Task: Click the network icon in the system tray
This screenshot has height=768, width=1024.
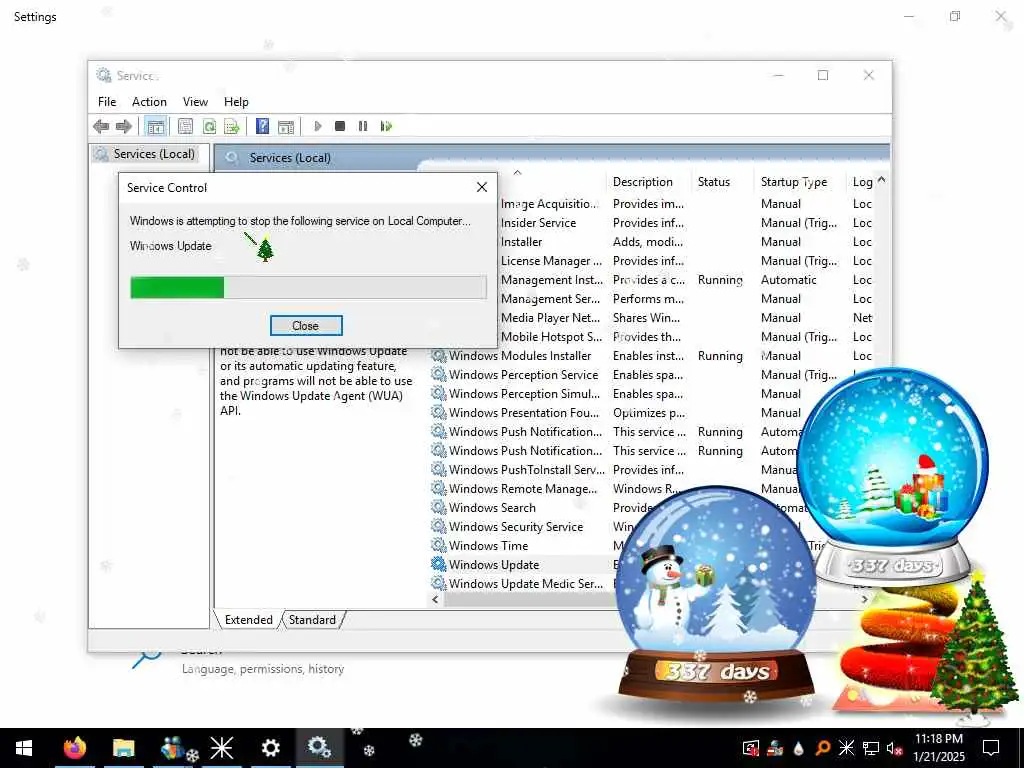Action: tap(871, 748)
